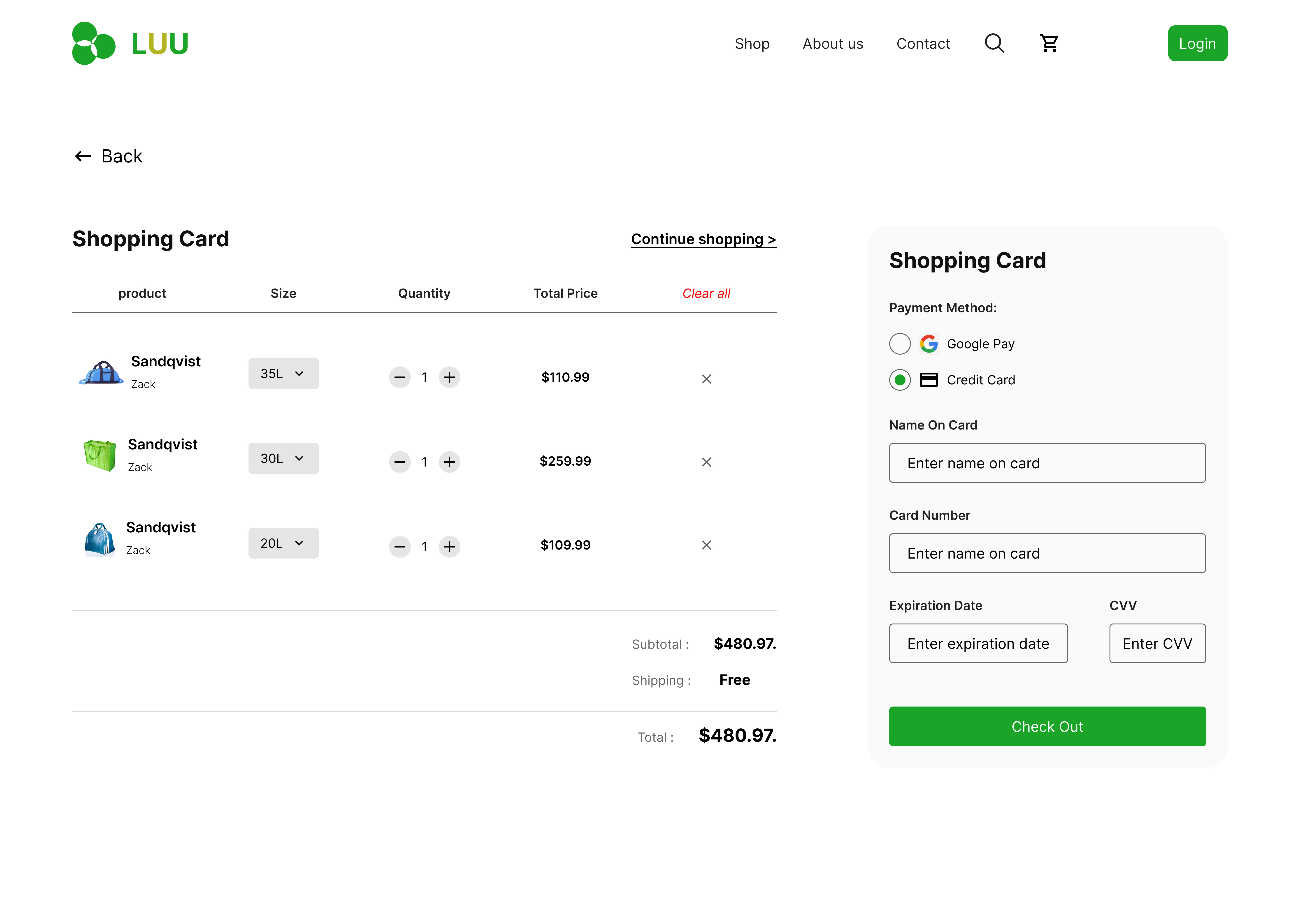1300x924 pixels.
Task: Select Google Pay payment method
Action: click(899, 344)
